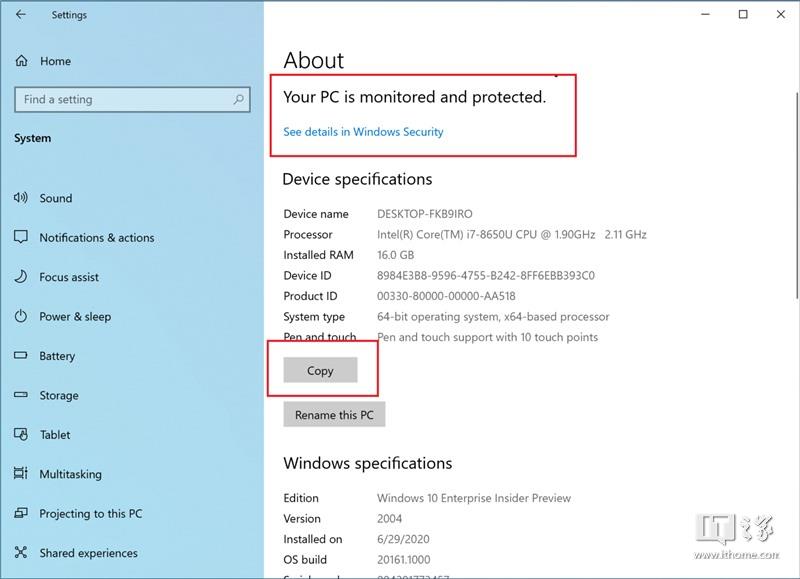Click Installed on date 6/29/2020
This screenshot has width=800, height=579.
pyautogui.click(x=403, y=539)
